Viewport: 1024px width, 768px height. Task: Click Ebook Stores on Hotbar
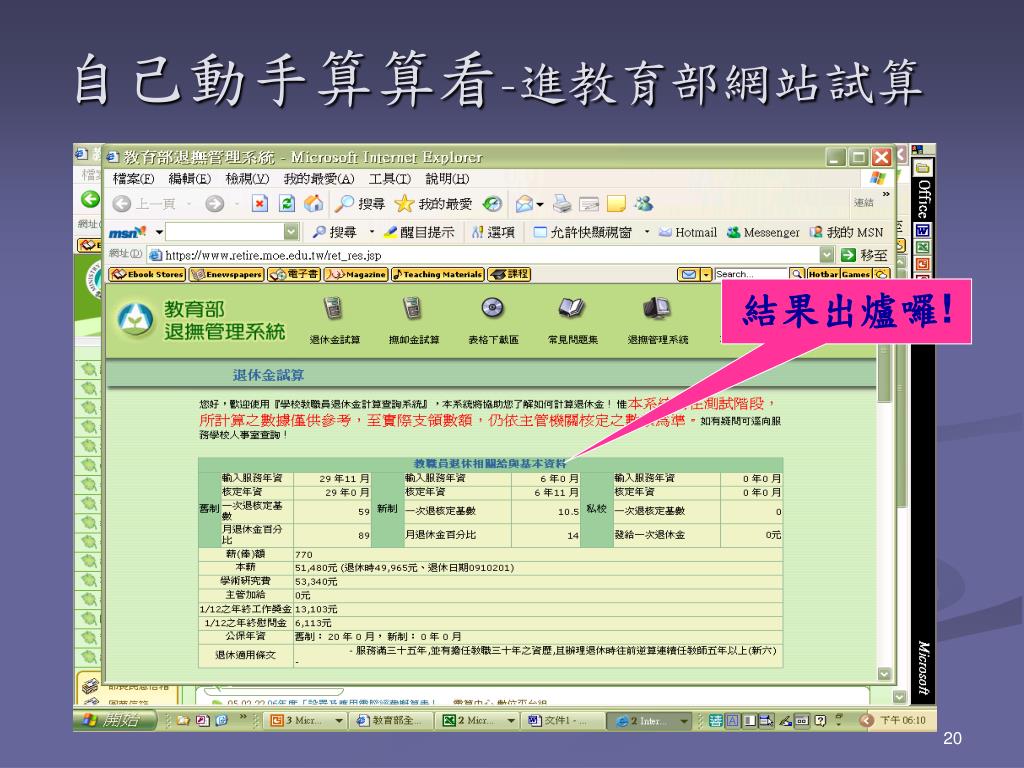(x=148, y=274)
